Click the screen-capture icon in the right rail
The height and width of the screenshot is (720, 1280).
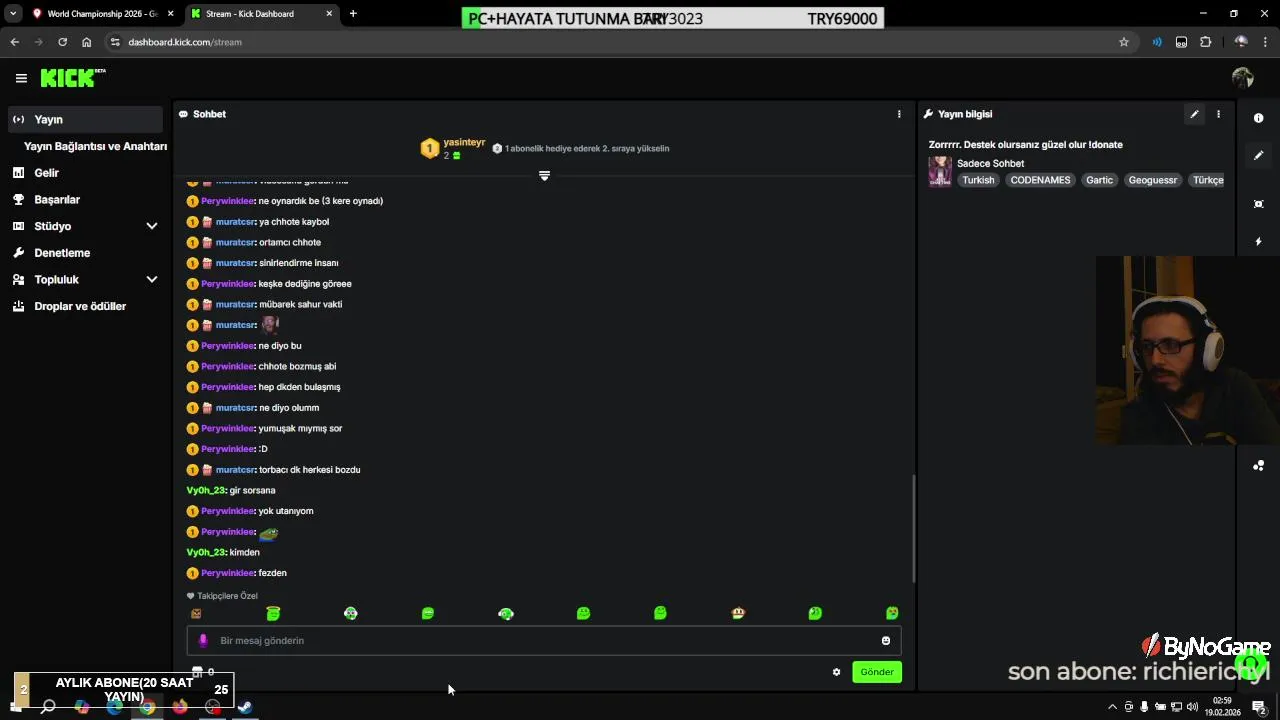[1258, 204]
